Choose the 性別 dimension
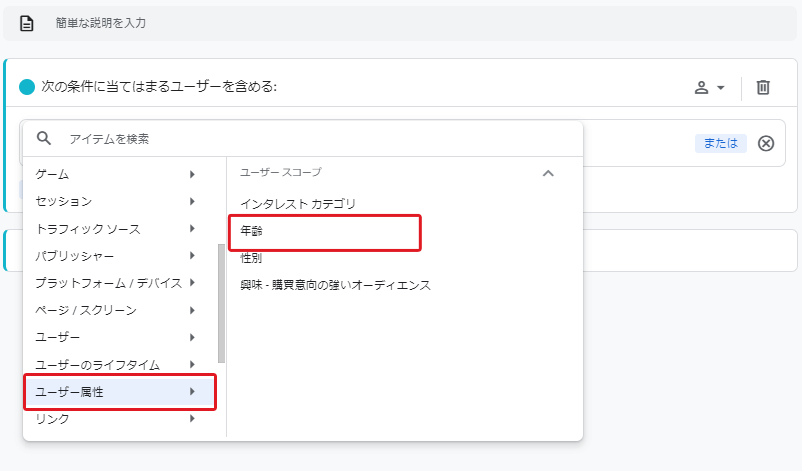Image resolution: width=802 pixels, height=471 pixels. (251, 258)
